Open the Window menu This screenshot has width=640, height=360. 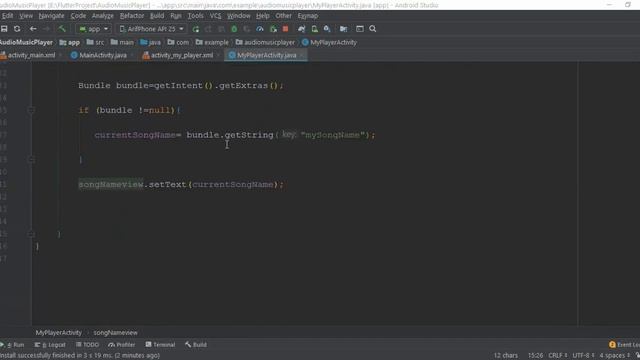tap(239, 16)
